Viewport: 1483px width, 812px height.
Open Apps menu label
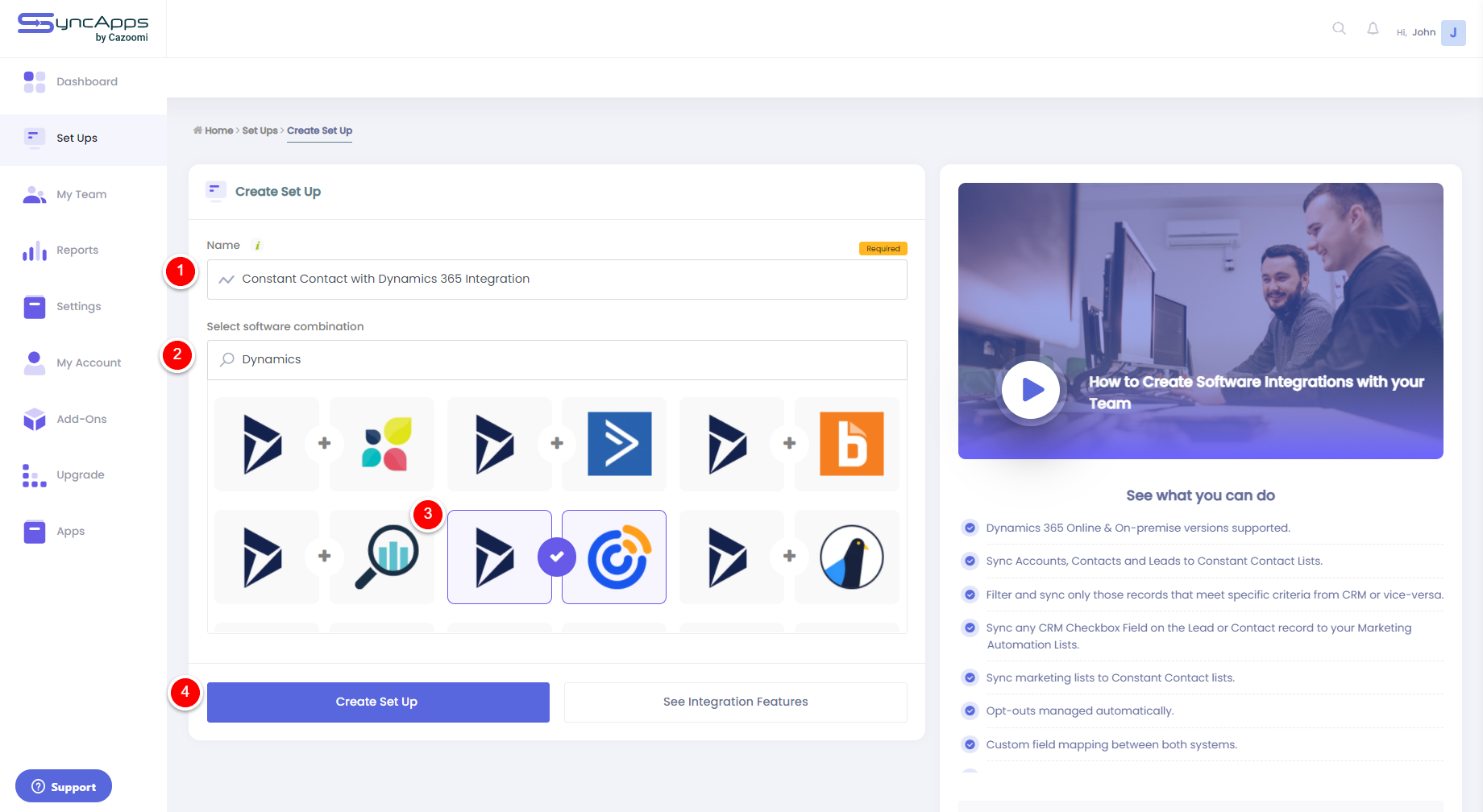tap(71, 532)
